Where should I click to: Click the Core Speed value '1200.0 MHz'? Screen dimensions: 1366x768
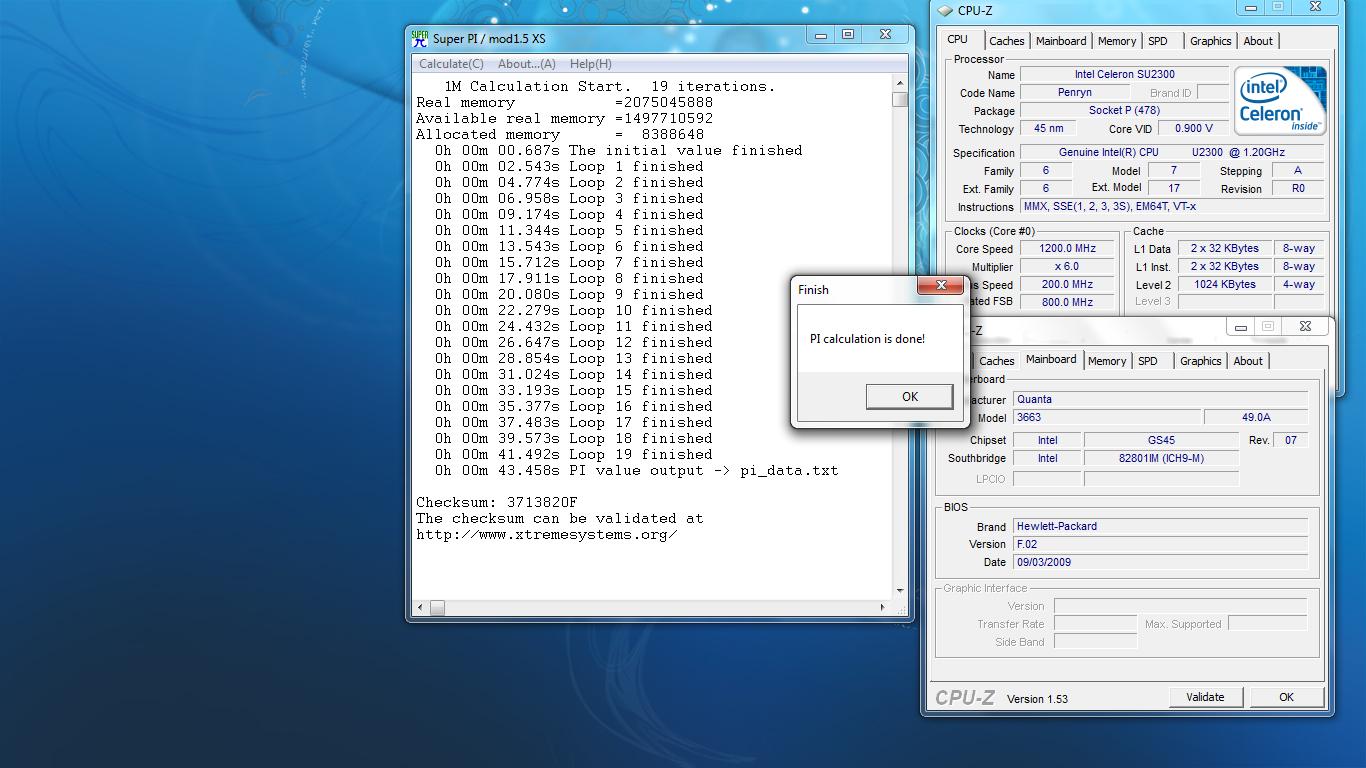pos(1067,248)
